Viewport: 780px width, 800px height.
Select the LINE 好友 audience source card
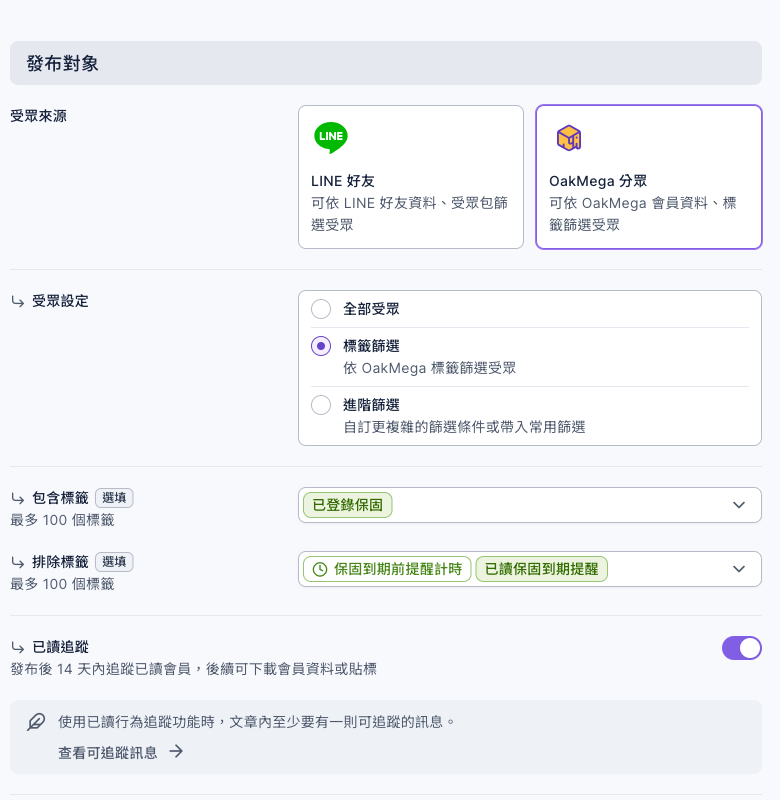(x=411, y=177)
